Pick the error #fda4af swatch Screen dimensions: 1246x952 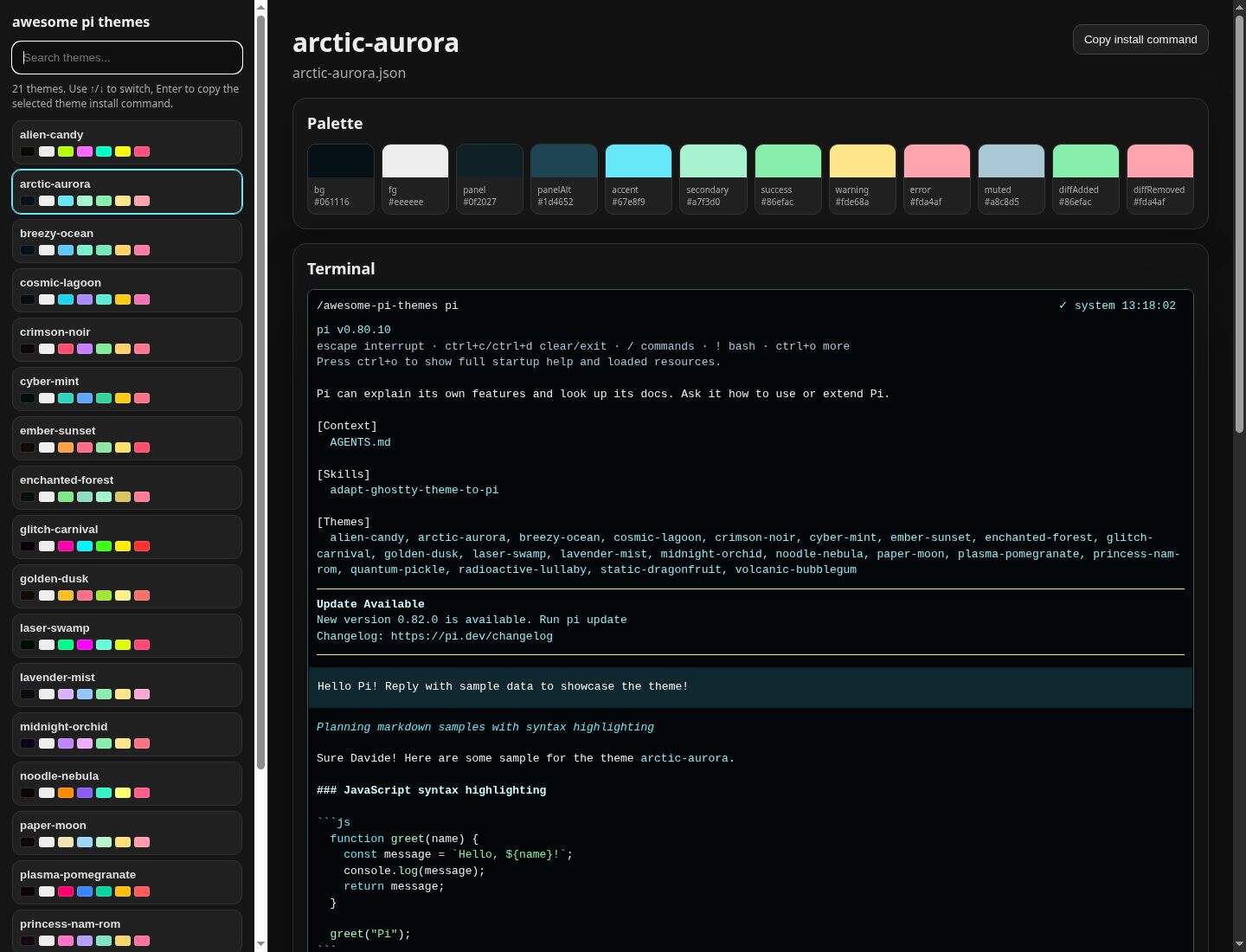click(x=936, y=178)
